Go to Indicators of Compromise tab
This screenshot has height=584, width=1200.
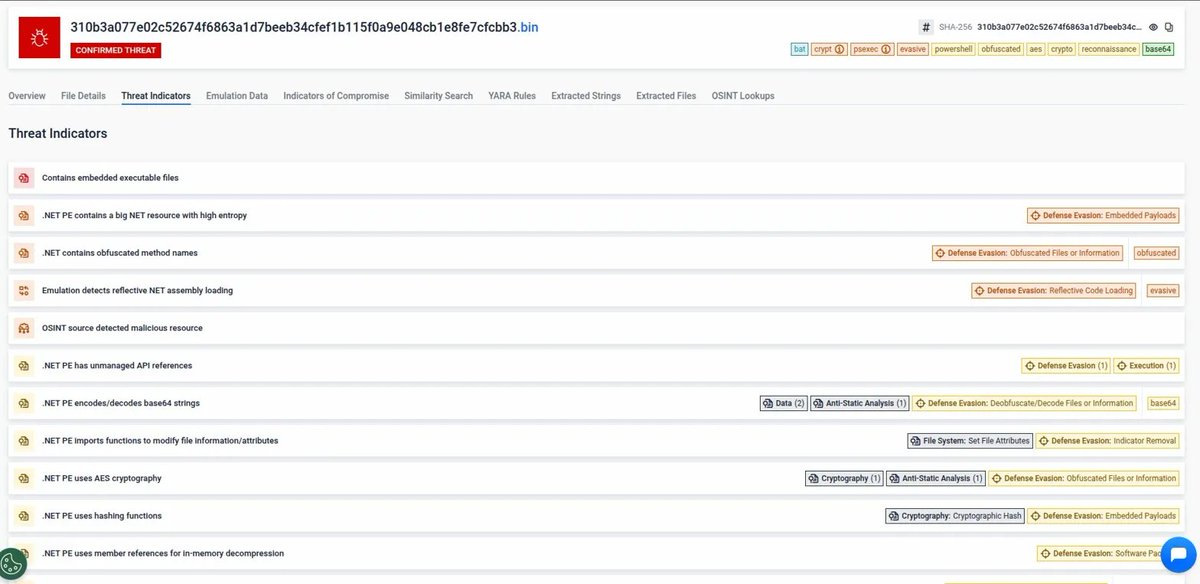coord(336,96)
